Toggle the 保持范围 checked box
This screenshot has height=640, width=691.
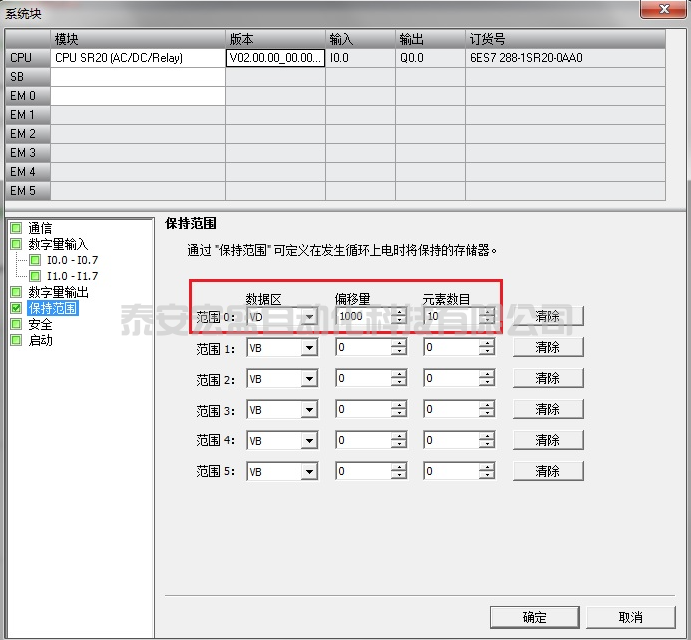pyautogui.click(x=16, y=309)
